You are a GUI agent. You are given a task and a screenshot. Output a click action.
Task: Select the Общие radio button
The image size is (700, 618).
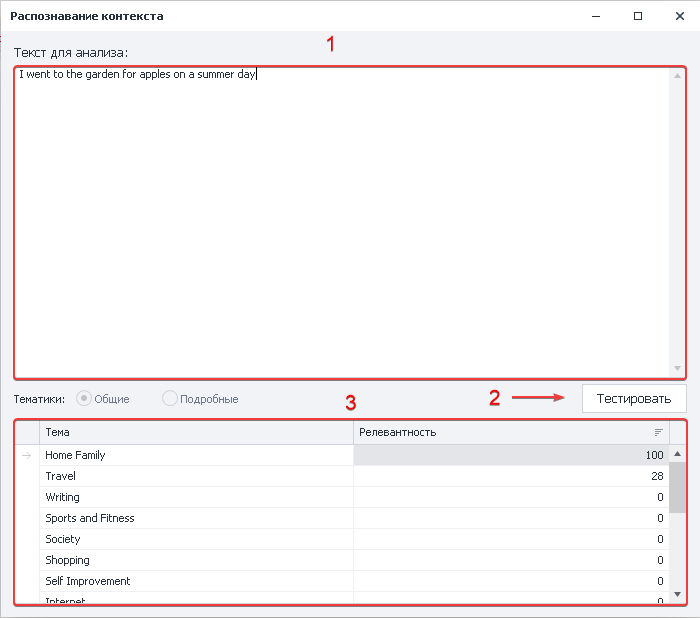85,398
